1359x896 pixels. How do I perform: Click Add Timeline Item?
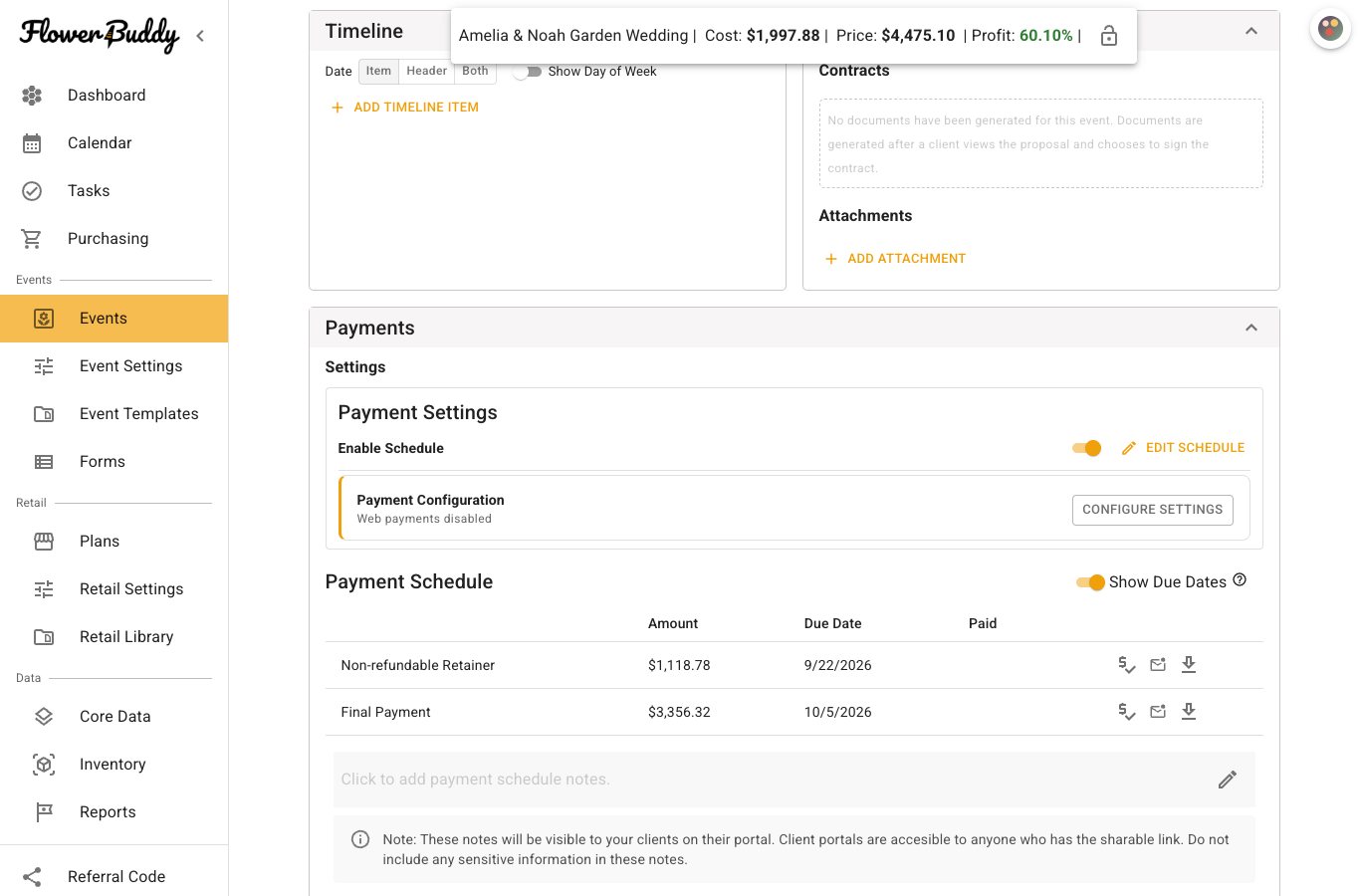click(404, 108)
